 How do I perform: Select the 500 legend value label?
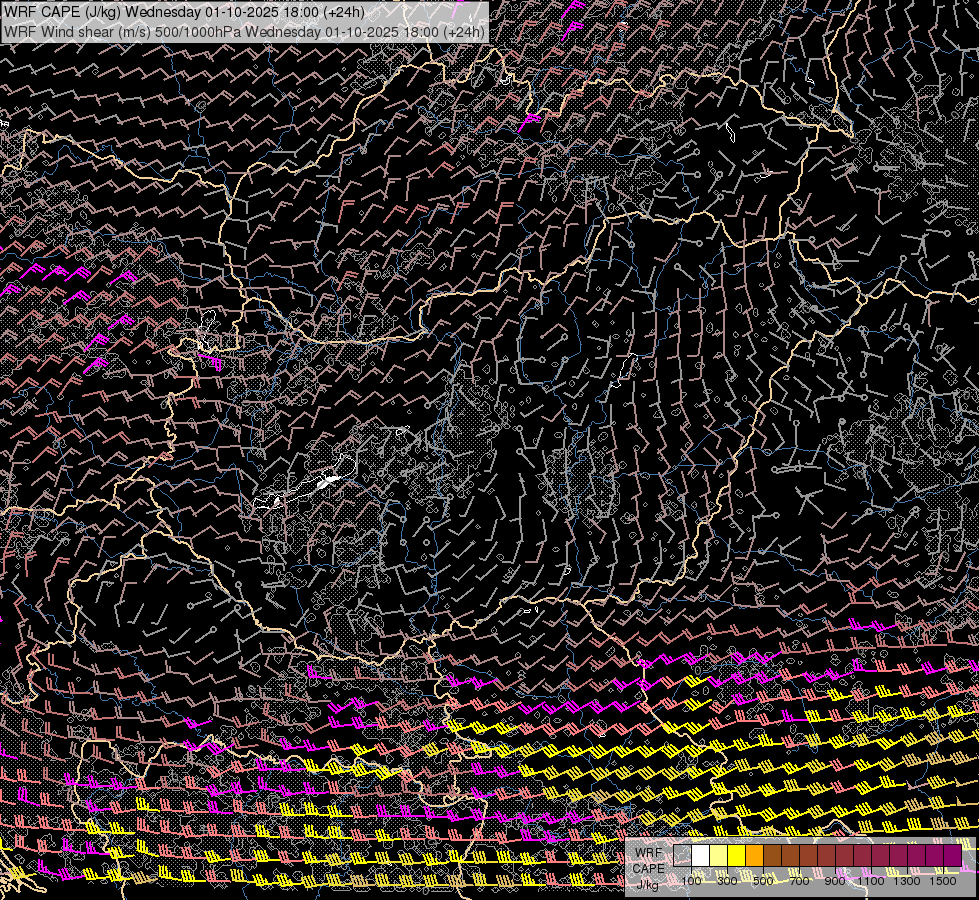764,881
